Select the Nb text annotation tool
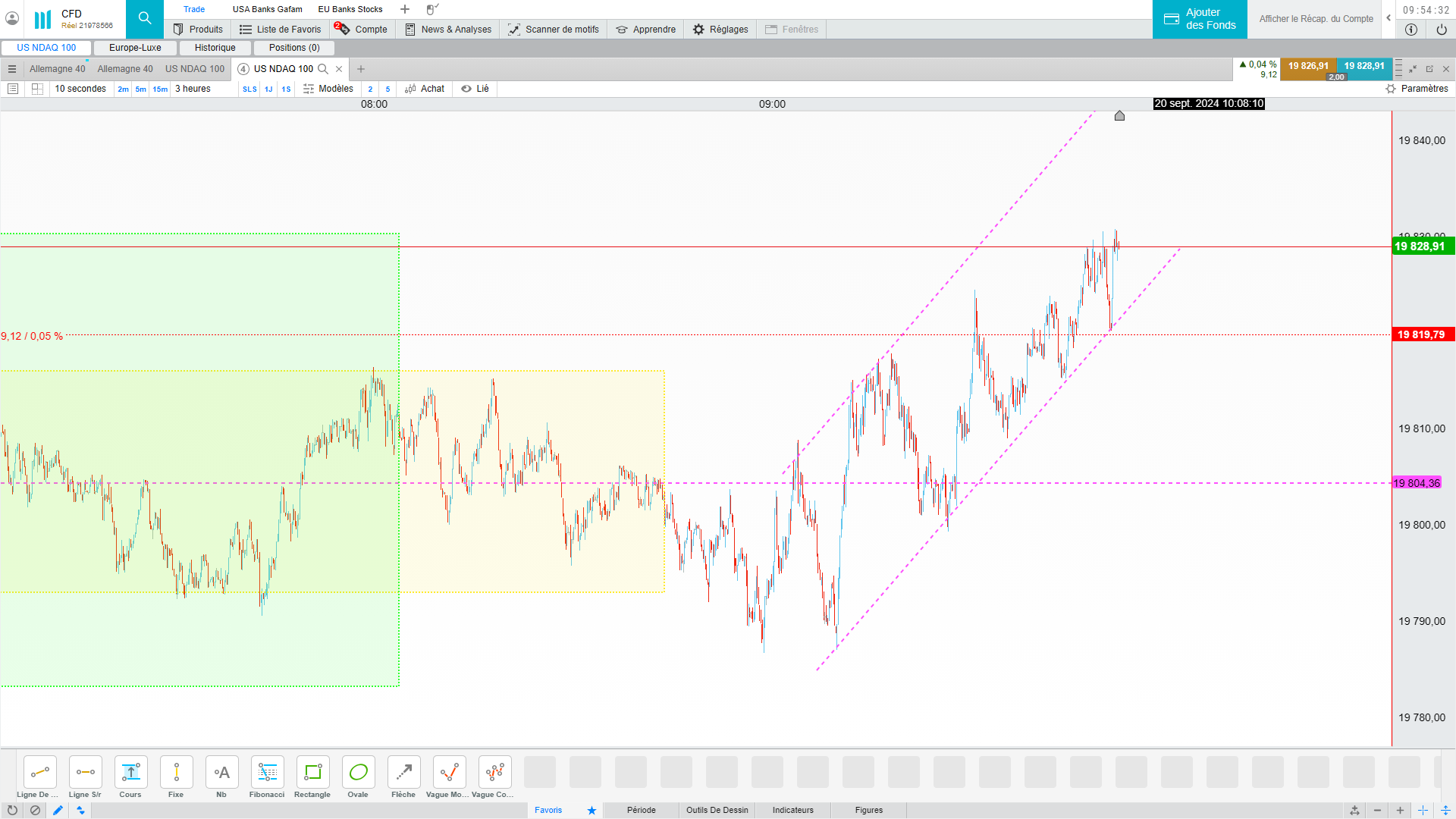Viewport: 1456px width, 819px height. tap(221, 773)
